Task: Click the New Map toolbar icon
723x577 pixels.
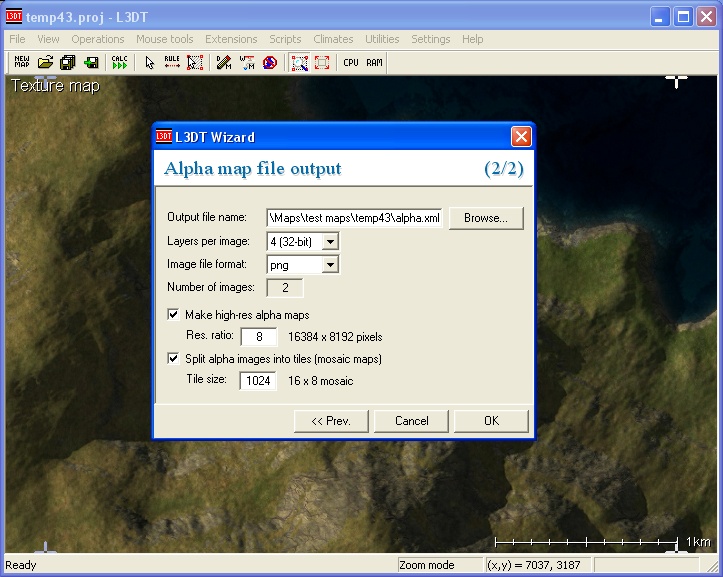Action: (22, 63)
